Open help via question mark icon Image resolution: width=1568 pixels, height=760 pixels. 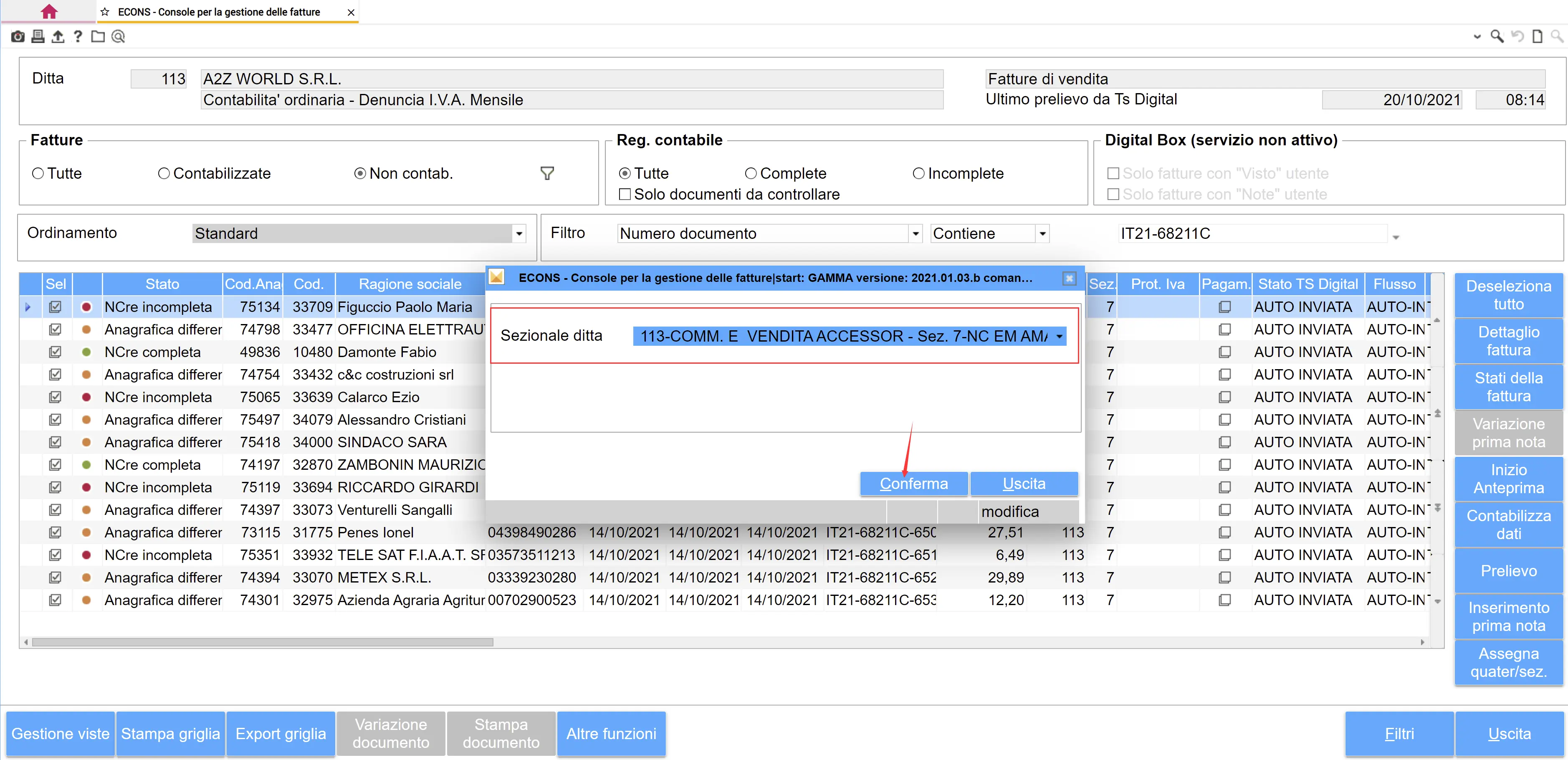[x=77, y=37]
